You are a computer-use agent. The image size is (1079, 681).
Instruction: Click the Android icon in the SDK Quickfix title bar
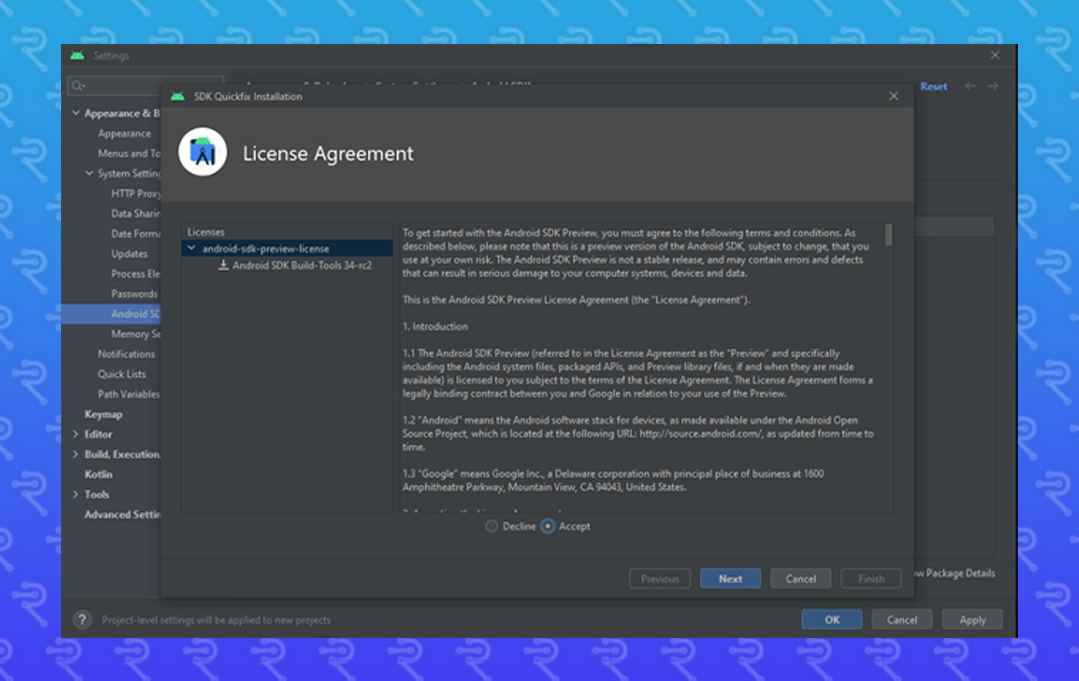click(176, 95)
